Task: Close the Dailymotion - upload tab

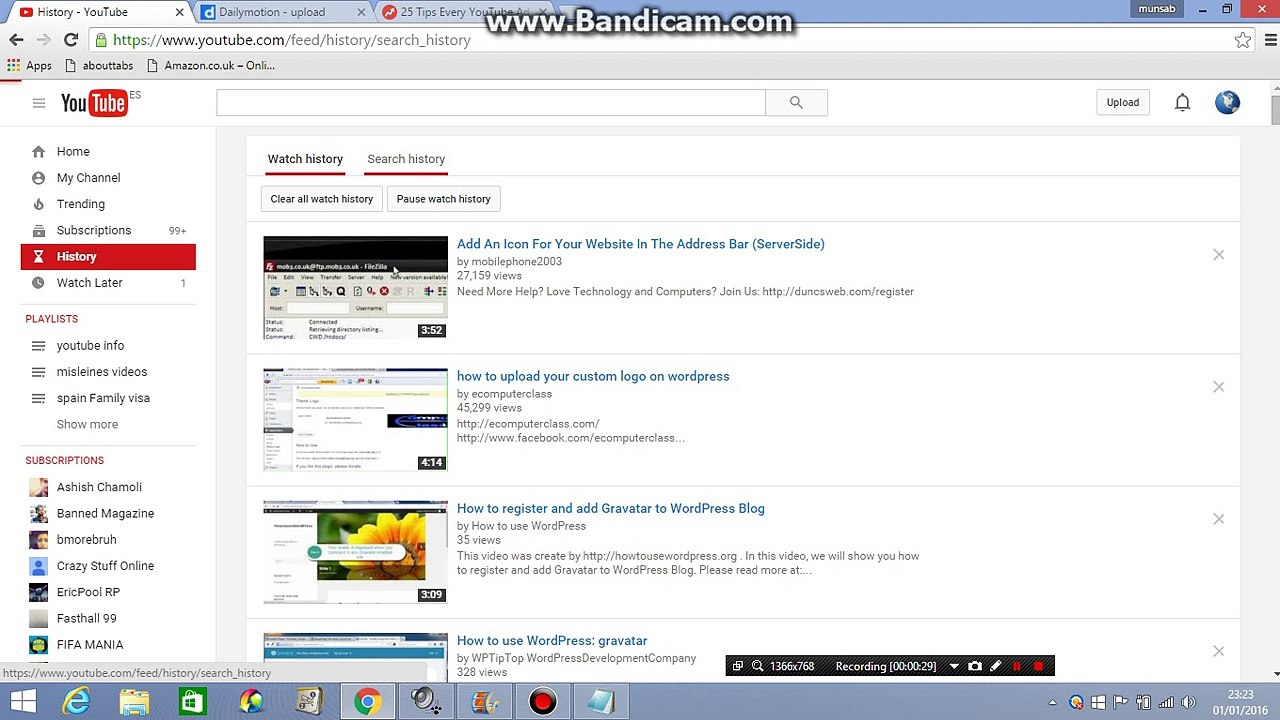Action: pos(361,12)
